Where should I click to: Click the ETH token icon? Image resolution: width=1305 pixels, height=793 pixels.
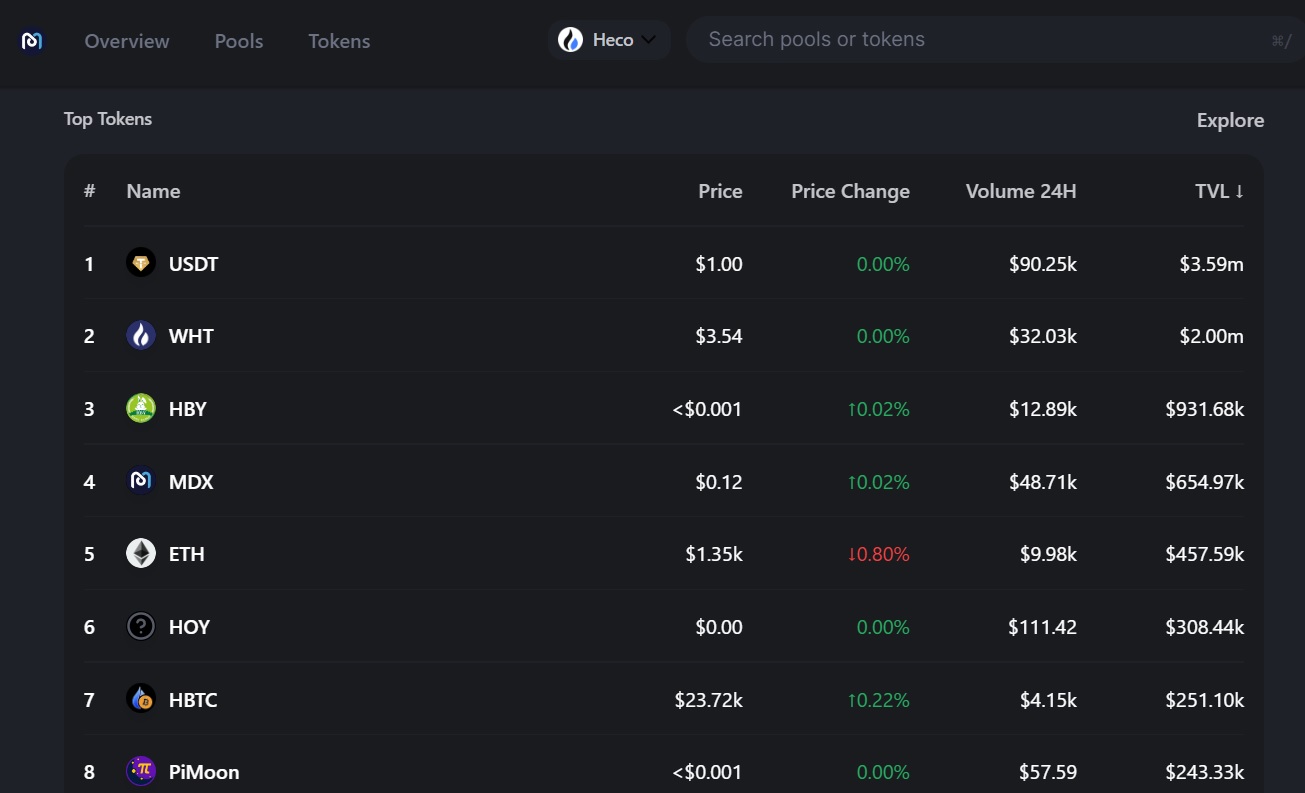pos(141,553)
